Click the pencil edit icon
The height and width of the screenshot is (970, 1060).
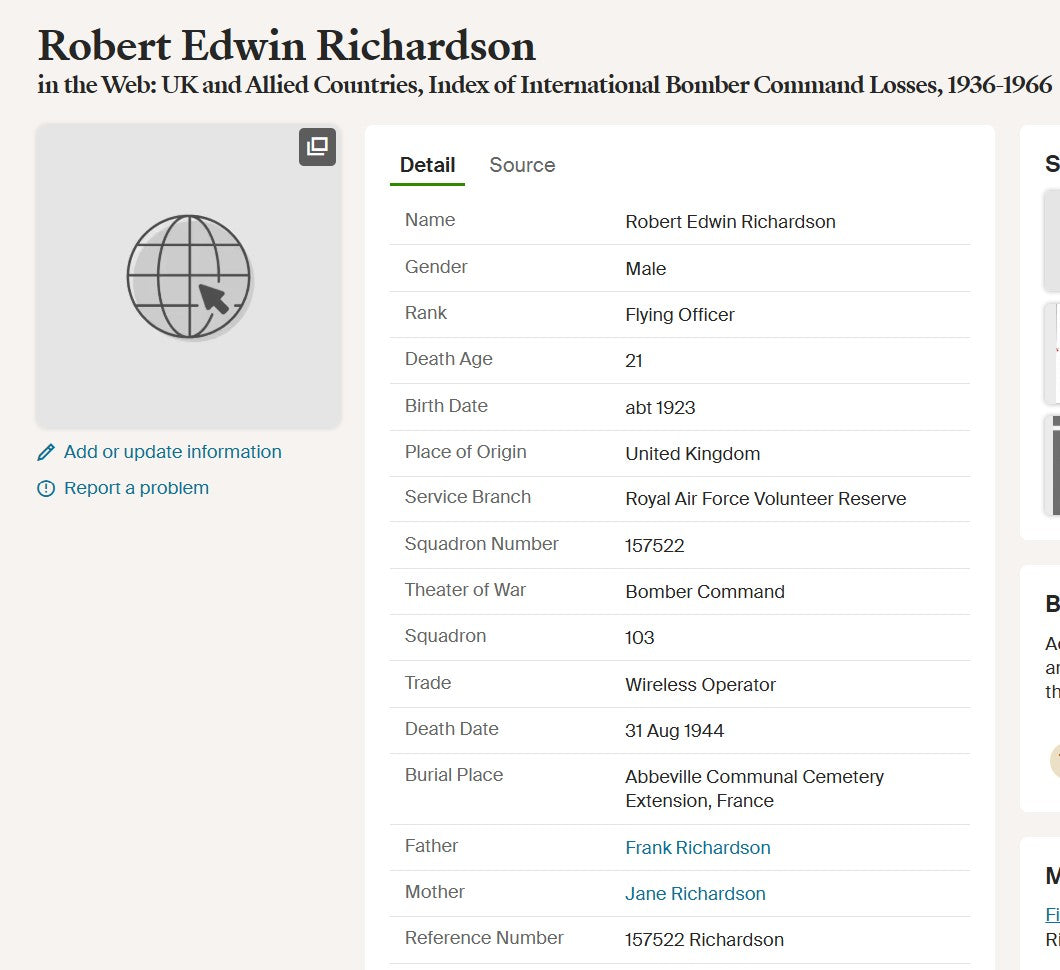46,453
